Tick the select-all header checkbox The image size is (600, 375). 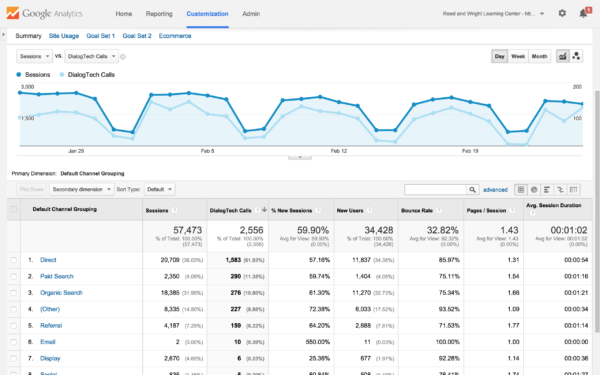click(14, 209)
